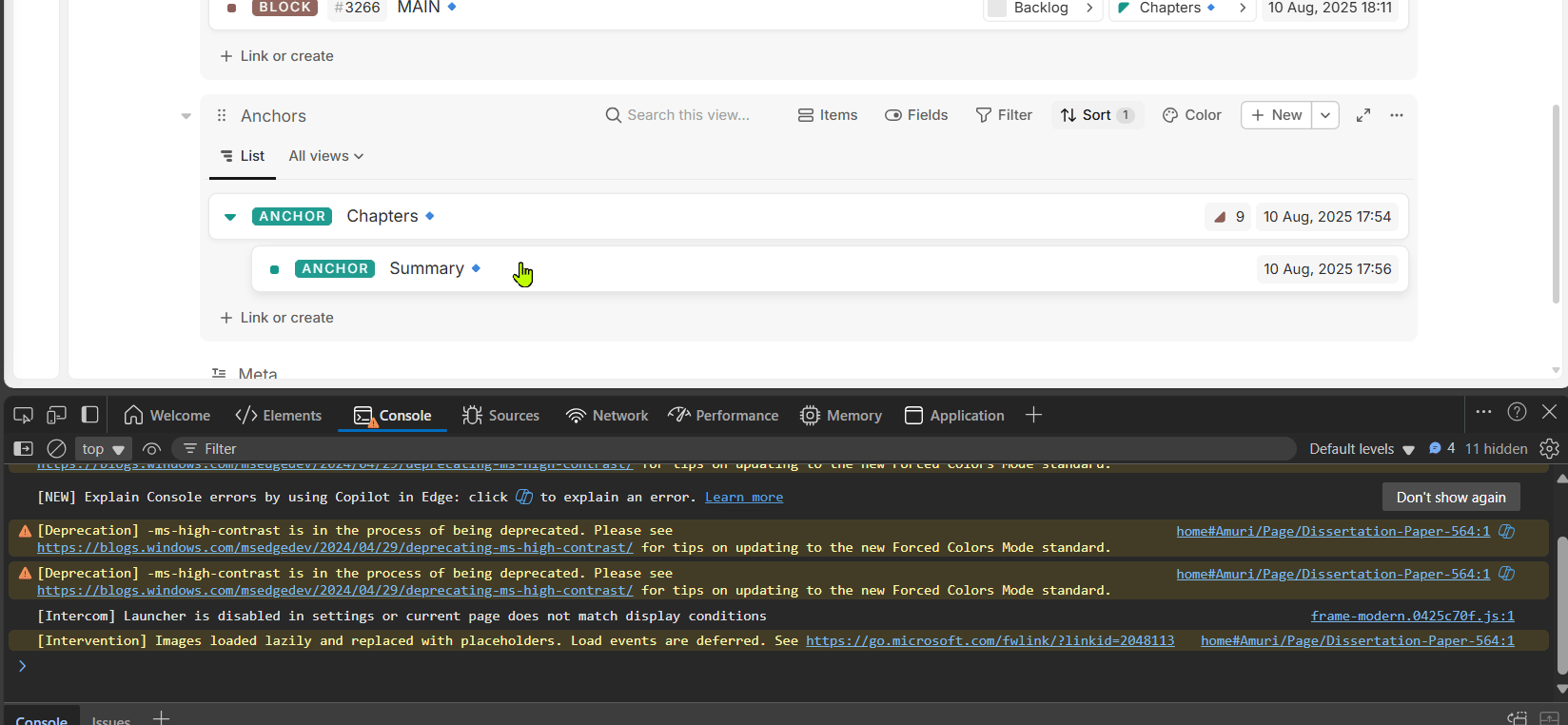Open Sort settings in Anchors
Screen dimensions: 1568x725
[x=1097, y=115]
